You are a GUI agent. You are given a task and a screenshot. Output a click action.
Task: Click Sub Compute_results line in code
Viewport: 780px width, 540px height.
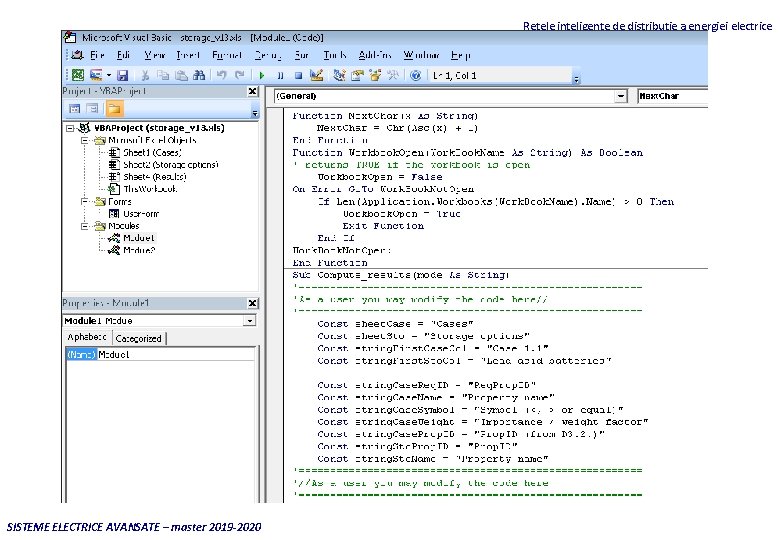[401, 275]
